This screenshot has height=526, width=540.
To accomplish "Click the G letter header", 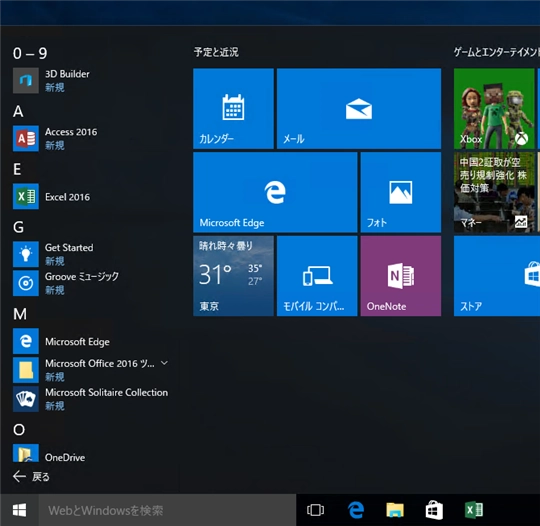I will (x=19, y=227).
